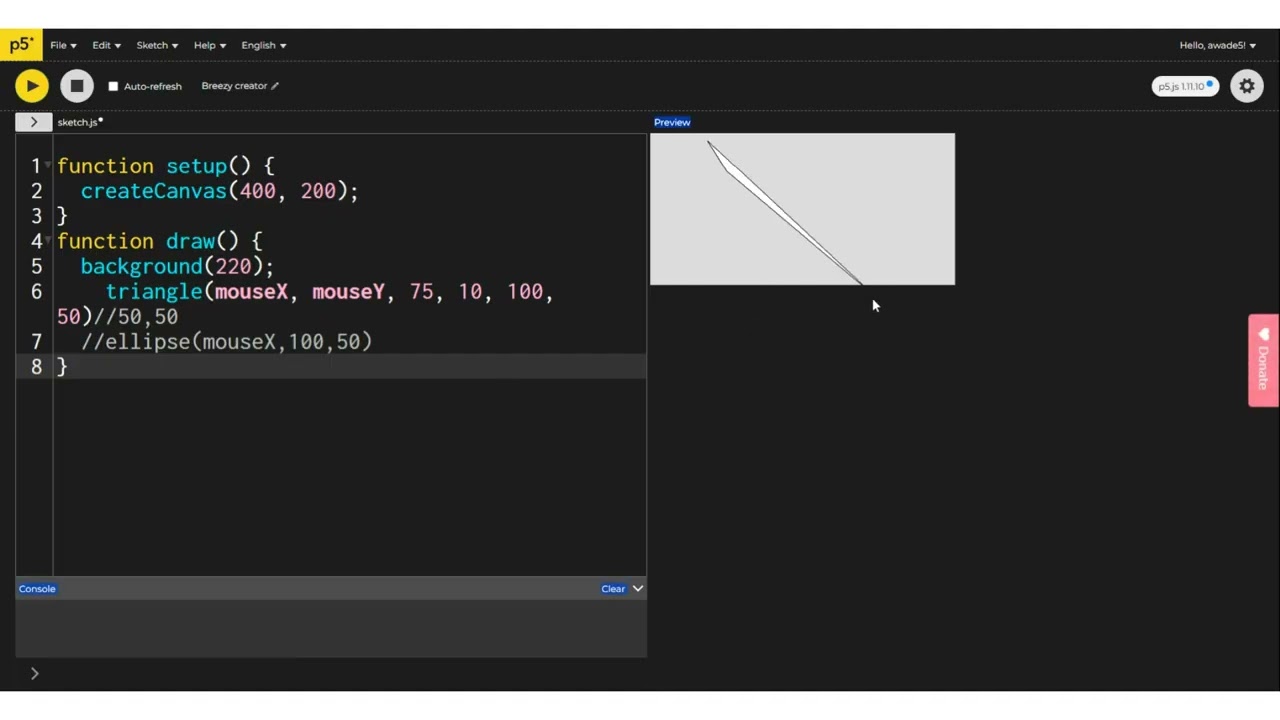This screenshot has width=1280, height=720.
Task: Open the English language dropdown
Action: (263, 45)
